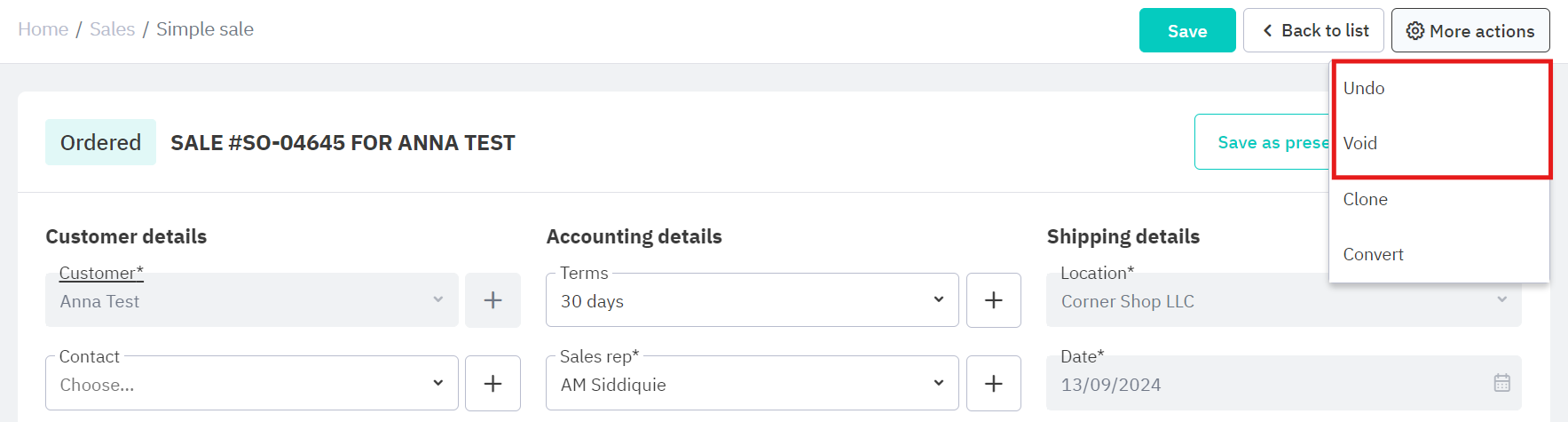This screenshot has height=422, width=1568.
Task: Add new Terms with plus icon
Action: click(x=993, y=300)
